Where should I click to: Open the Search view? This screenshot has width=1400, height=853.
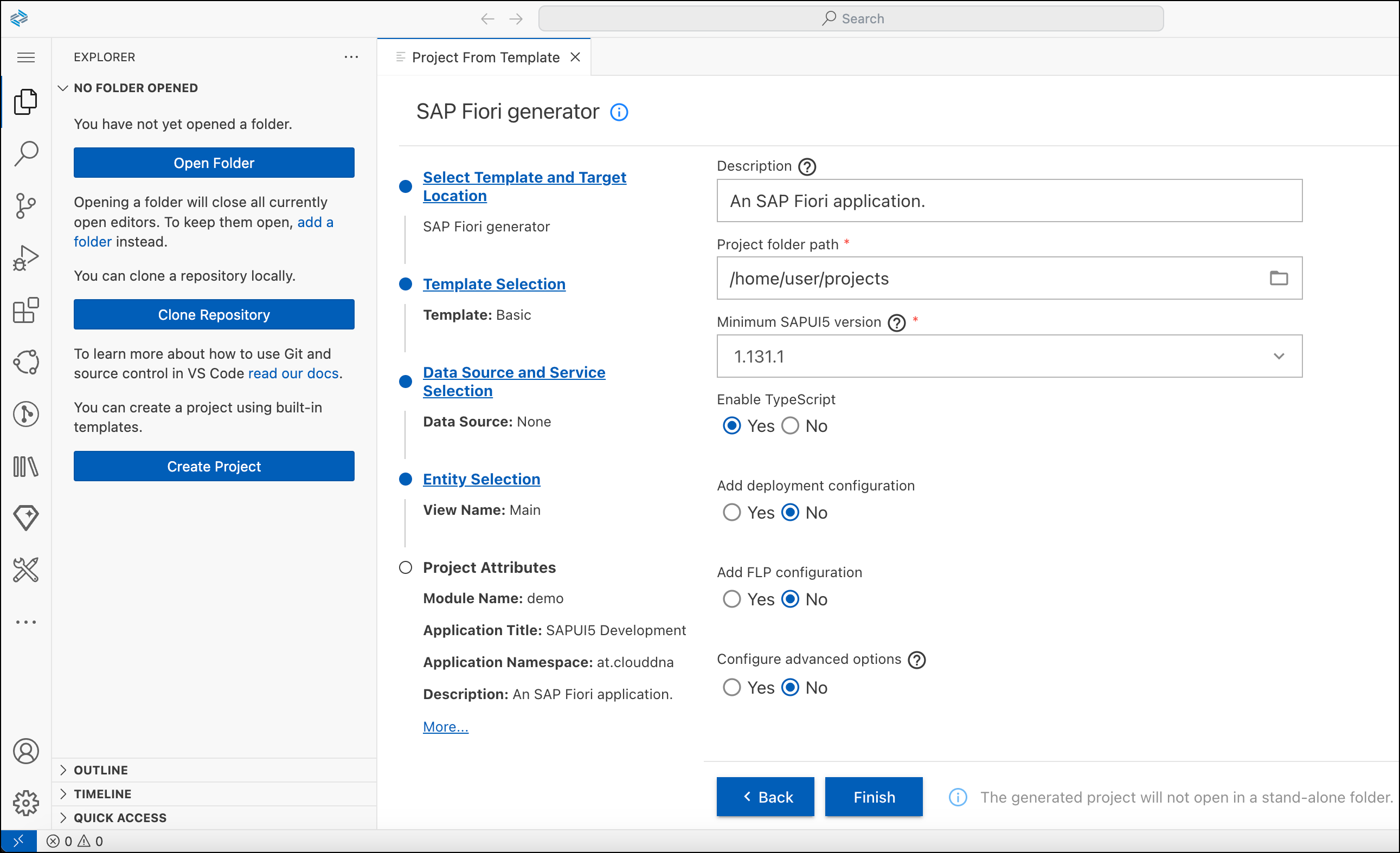(x=25, y=153)
